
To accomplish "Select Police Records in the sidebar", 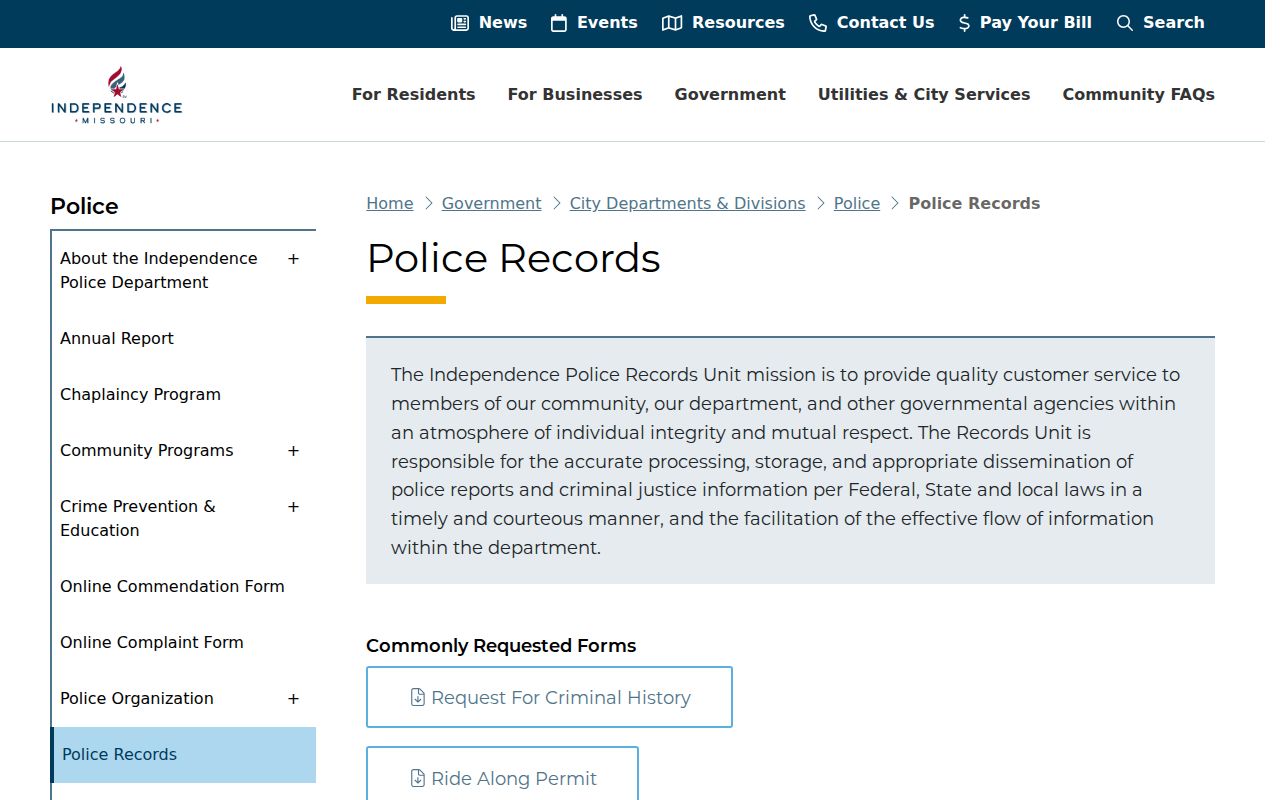I will (x=184, y=755).
